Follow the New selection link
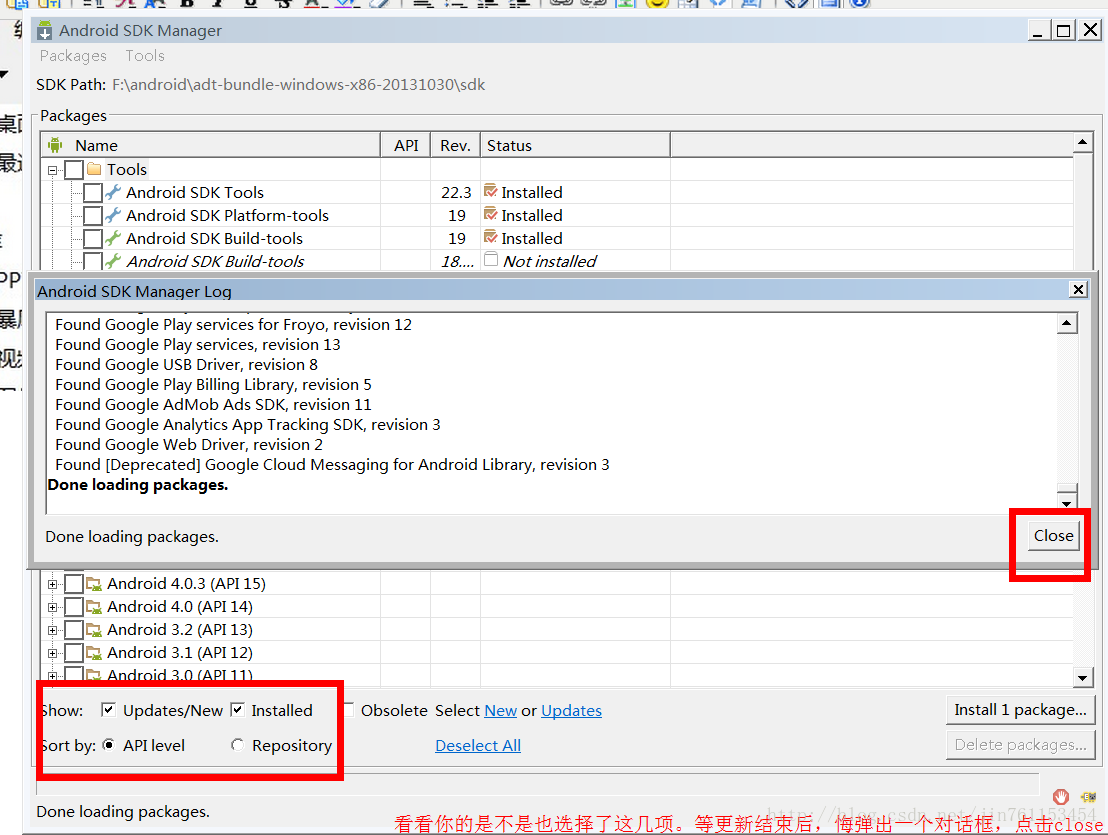The height and width of the screenshot is (835, 1108). (x=500, y=711)
